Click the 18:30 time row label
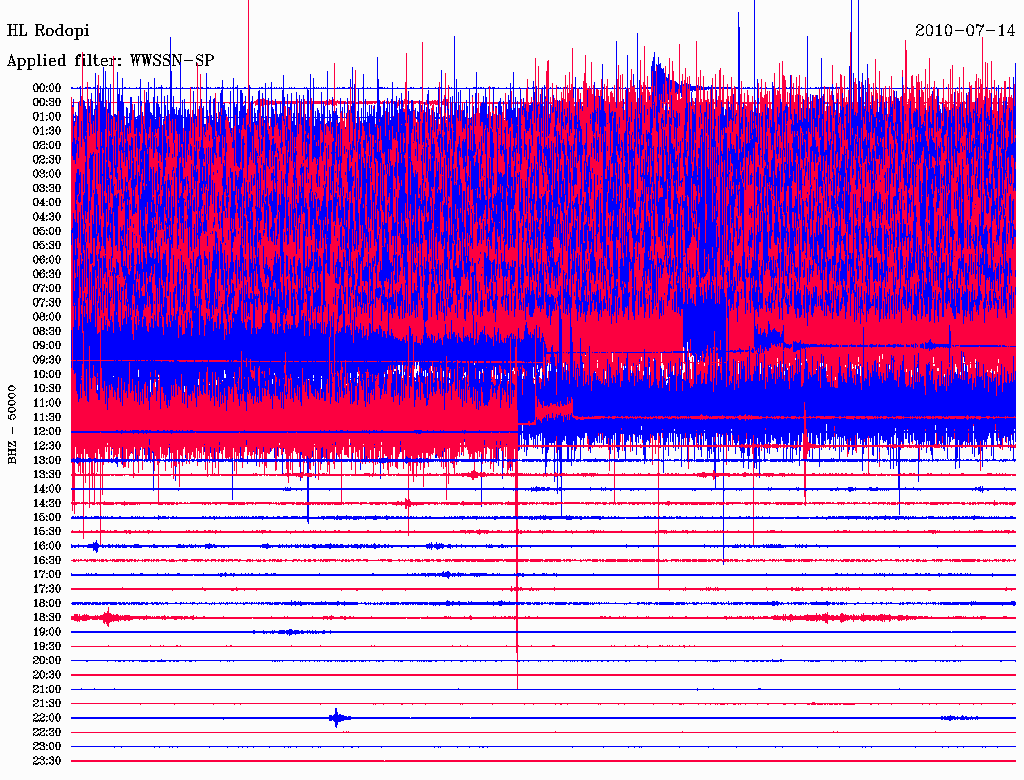 click(x=47, y=618)
